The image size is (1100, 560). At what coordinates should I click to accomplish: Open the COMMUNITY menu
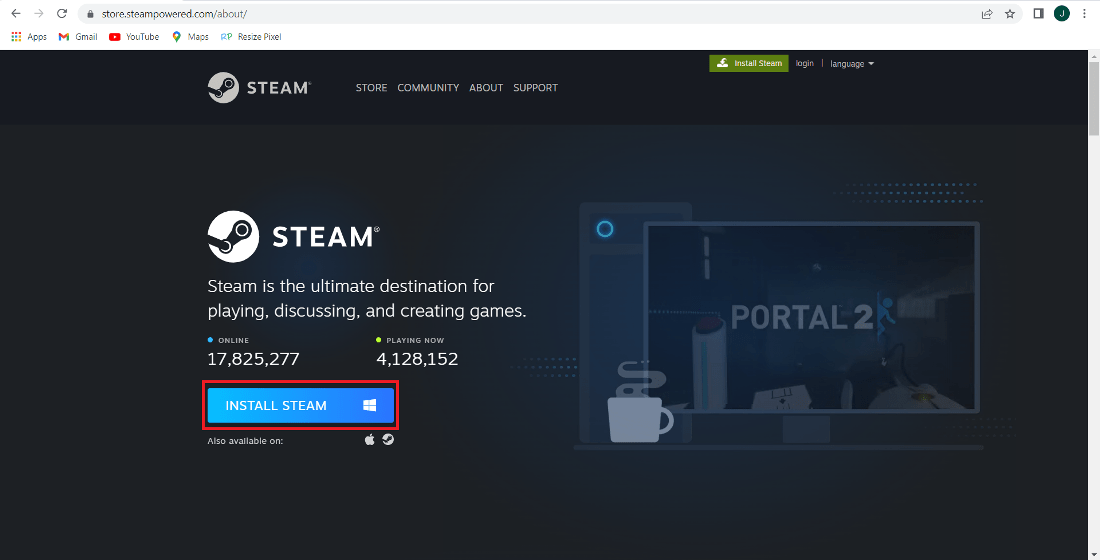(x=428, y=88)
